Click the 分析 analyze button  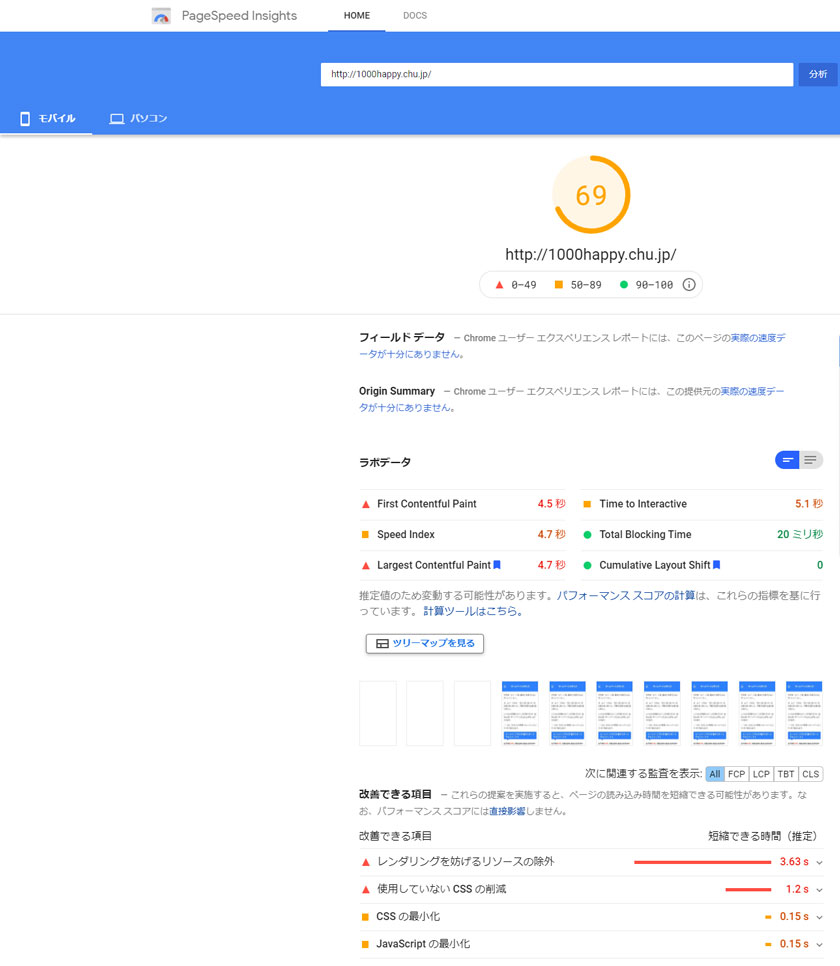pyautogui.click(x=818, y=75)
